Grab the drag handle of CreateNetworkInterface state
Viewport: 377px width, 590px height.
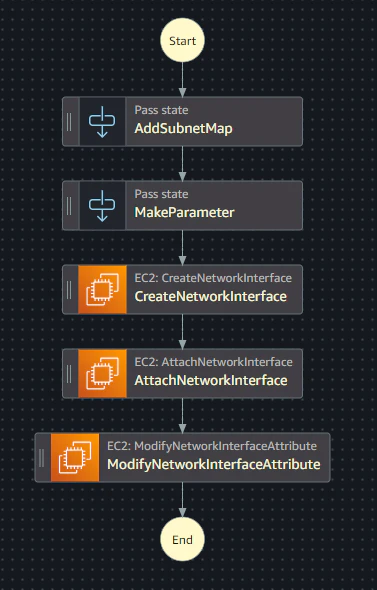69,289
